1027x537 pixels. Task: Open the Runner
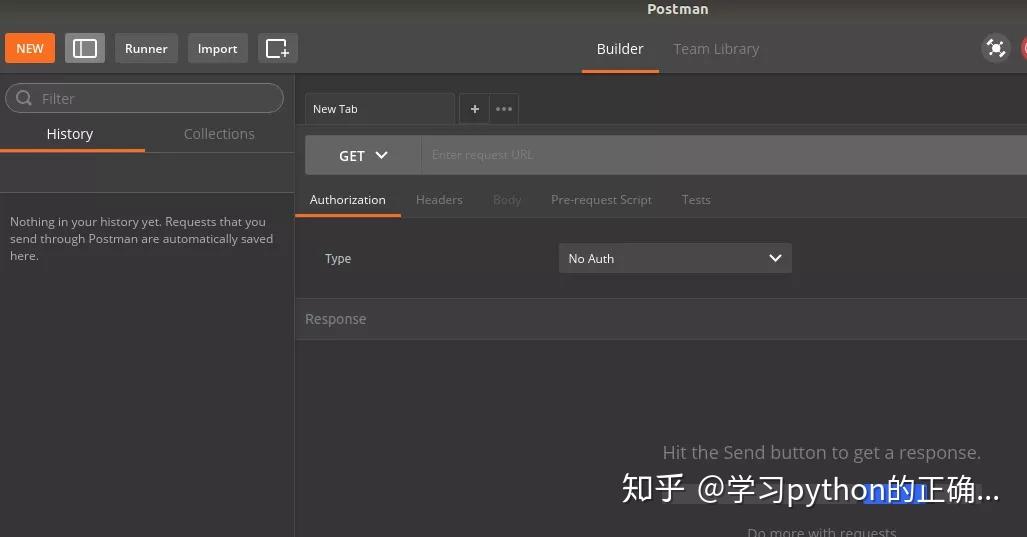click(146, 48)
